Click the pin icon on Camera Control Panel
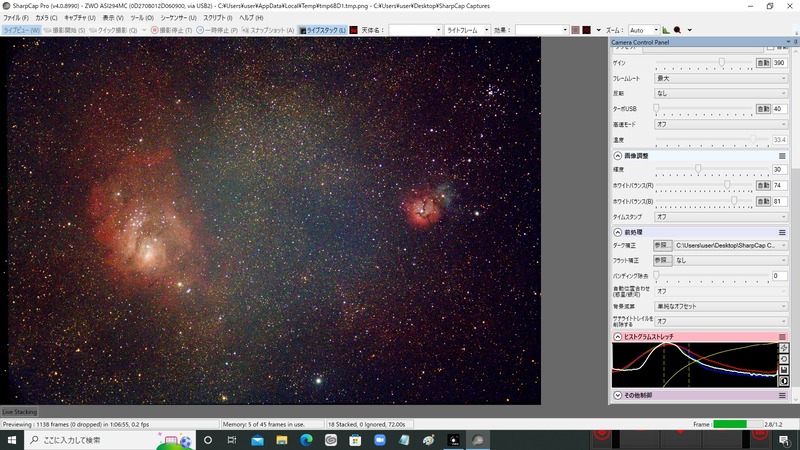Image resolution: width=800 pixels, height=450 pixels. (795, 42)
